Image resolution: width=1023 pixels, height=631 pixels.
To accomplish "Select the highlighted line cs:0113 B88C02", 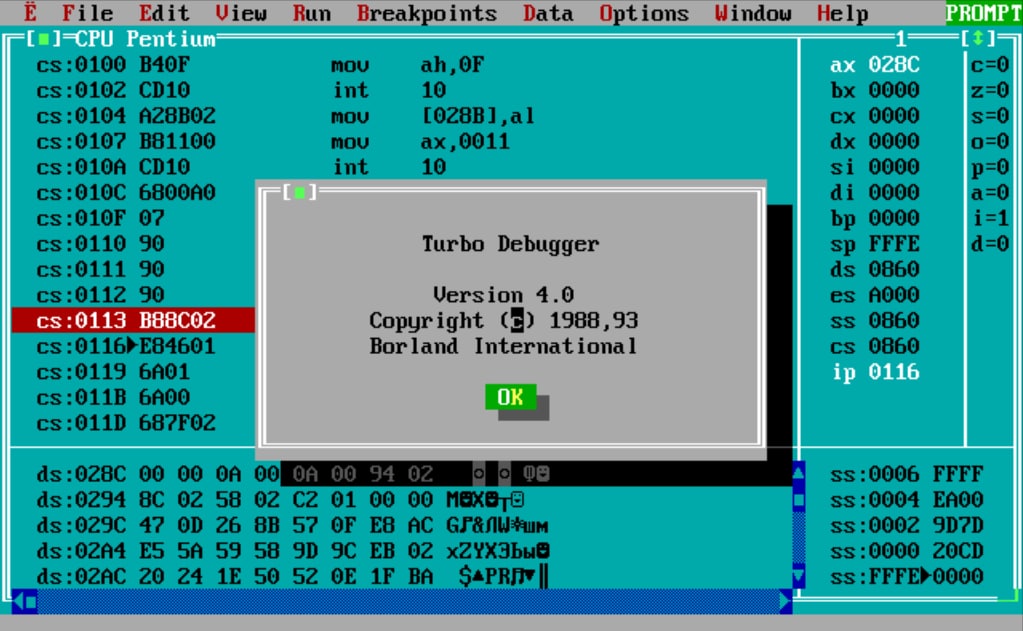I will (133, 320).
